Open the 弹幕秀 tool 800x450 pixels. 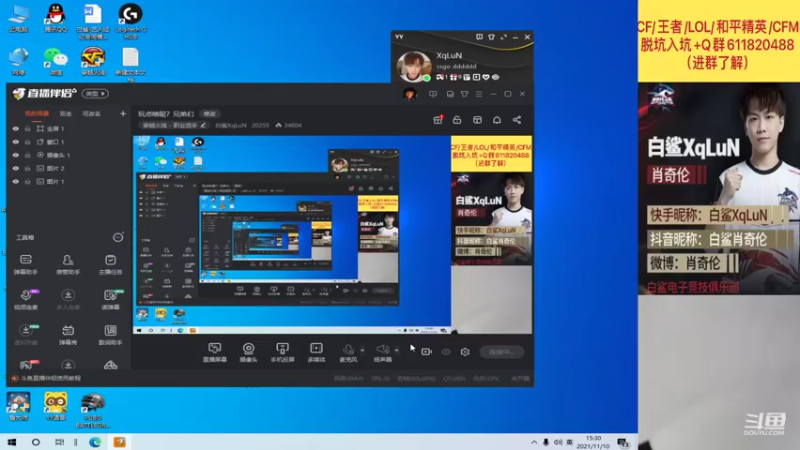point(67,335)
